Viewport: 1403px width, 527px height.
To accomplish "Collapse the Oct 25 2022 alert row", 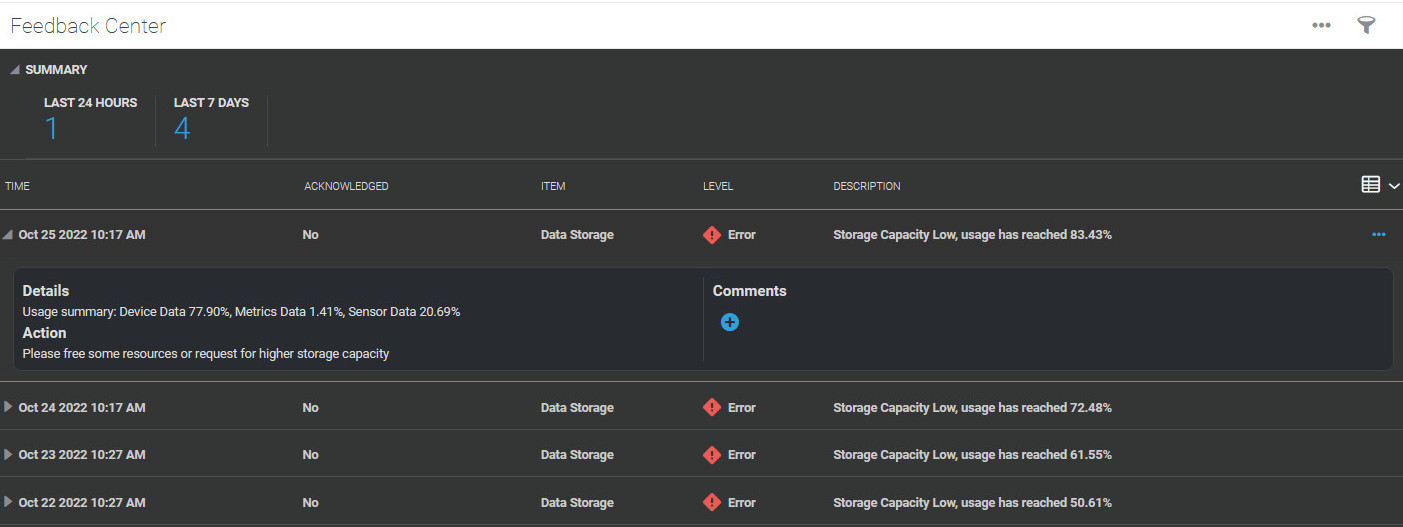I will pyautogui.click(x=9, y=235).
